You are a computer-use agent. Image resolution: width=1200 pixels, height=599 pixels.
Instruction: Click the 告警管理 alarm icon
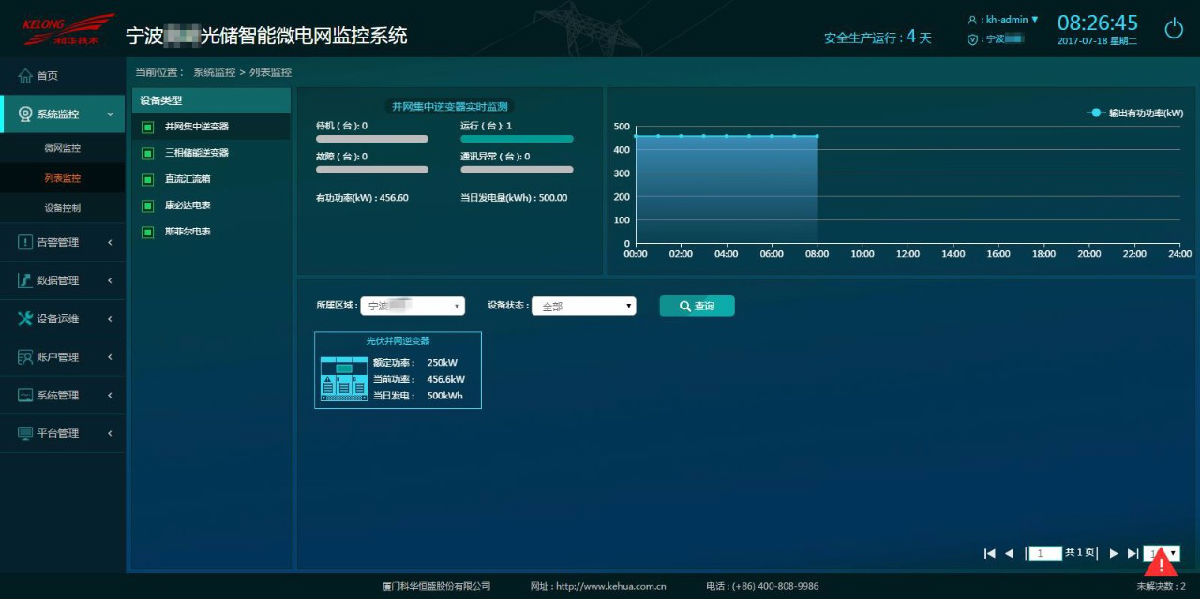pyautogui.click(x=25, y=242)
